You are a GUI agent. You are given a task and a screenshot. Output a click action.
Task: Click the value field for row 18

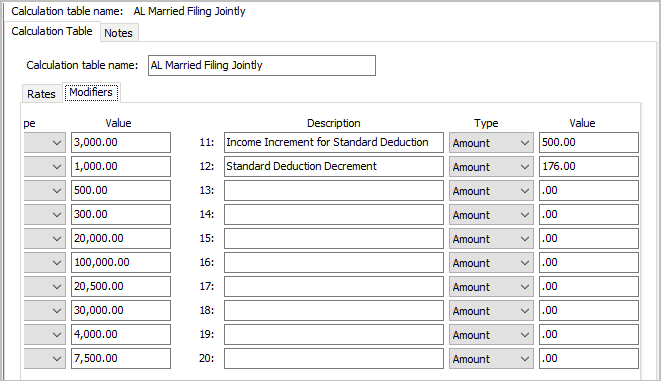(589, 311)
